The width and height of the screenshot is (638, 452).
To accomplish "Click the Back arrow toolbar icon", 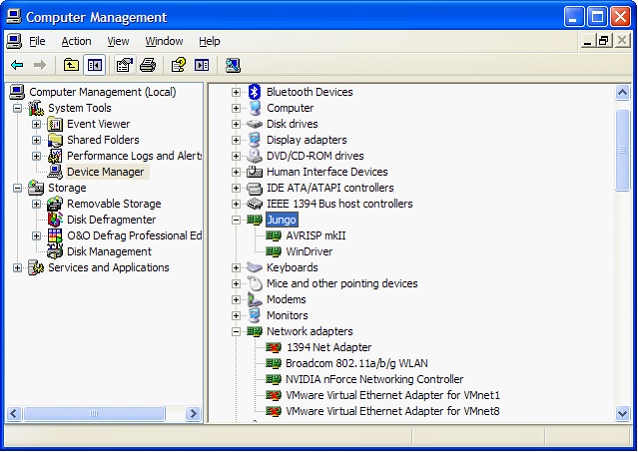I will (17, 65).
